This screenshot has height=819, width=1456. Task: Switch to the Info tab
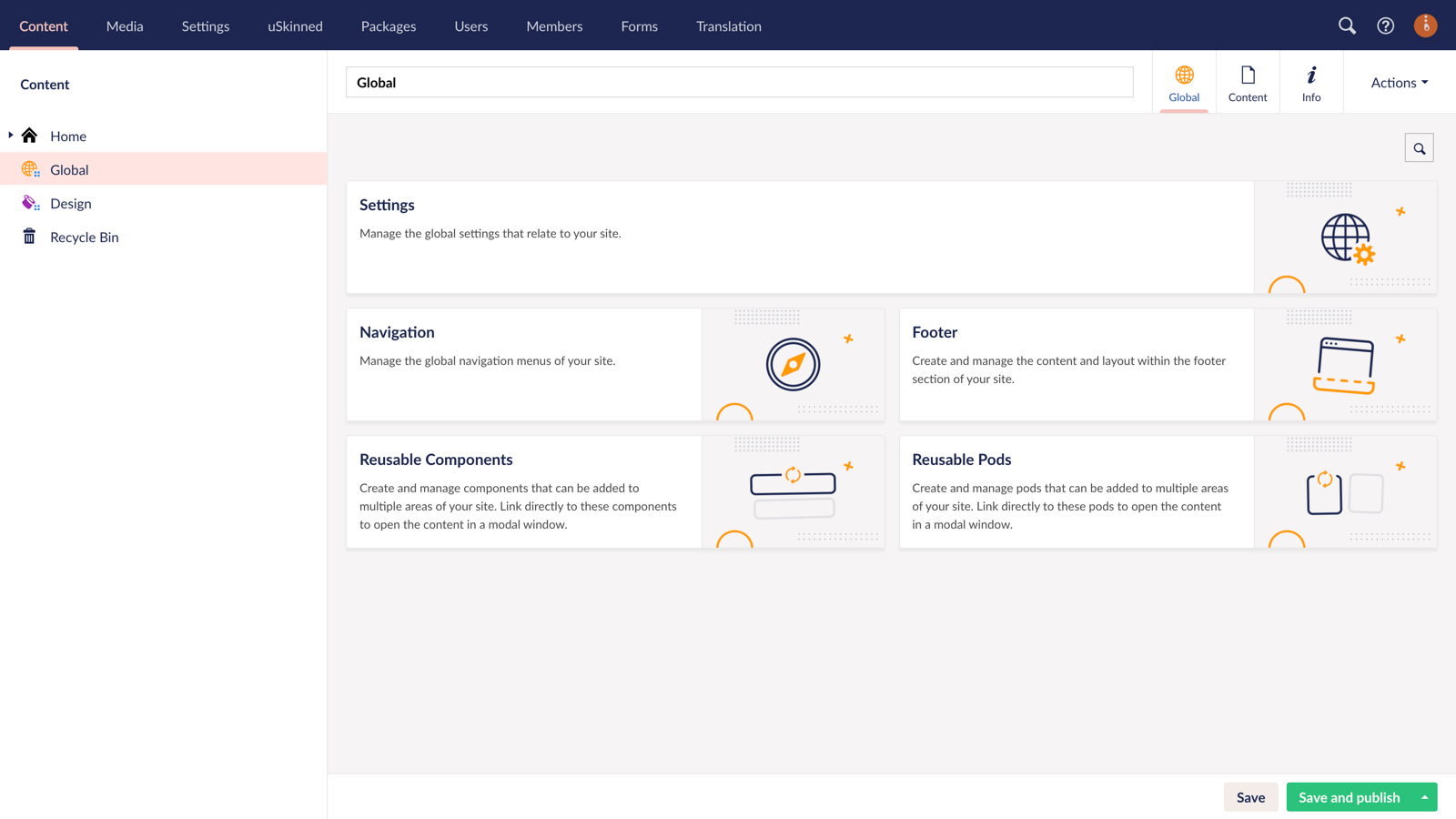point(1311,81)
